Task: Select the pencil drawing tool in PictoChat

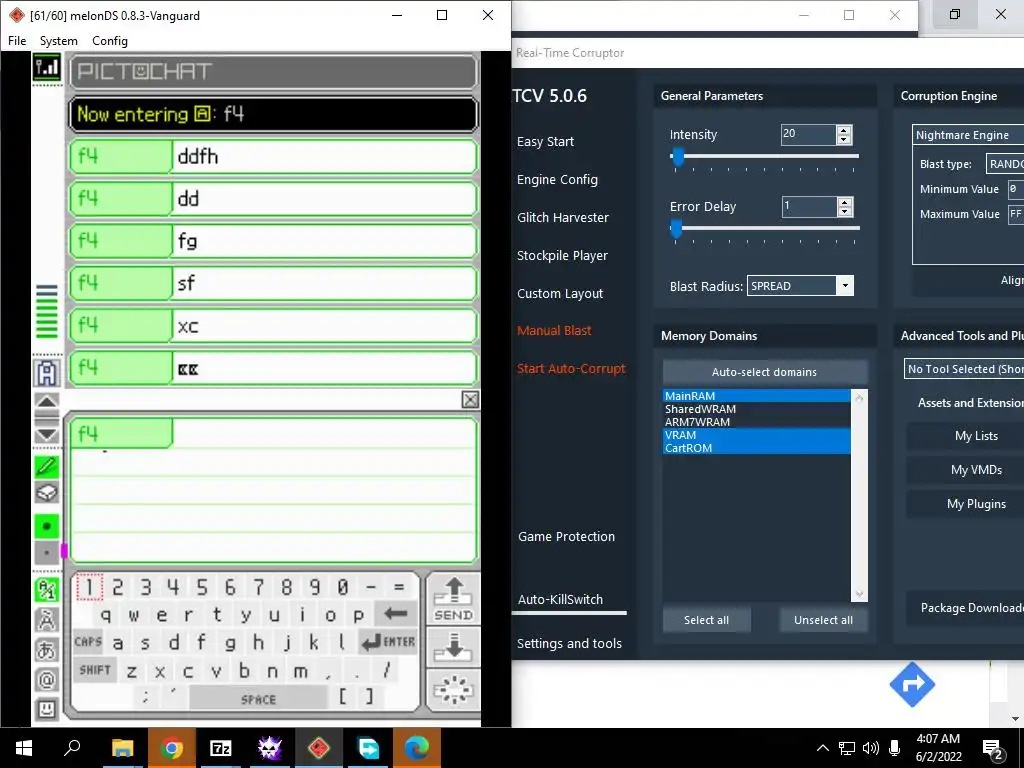Action: [x=46, y=466]
